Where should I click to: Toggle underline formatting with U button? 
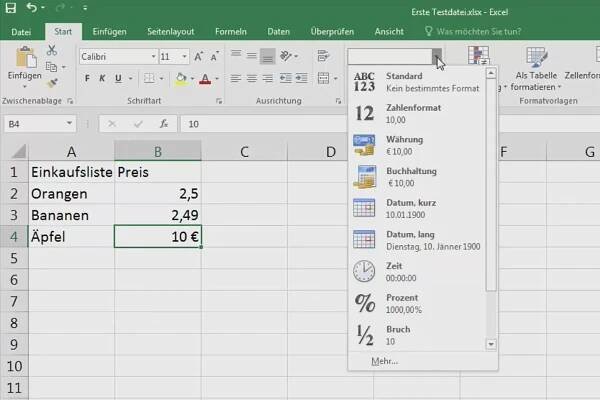[x=118, y=78]
